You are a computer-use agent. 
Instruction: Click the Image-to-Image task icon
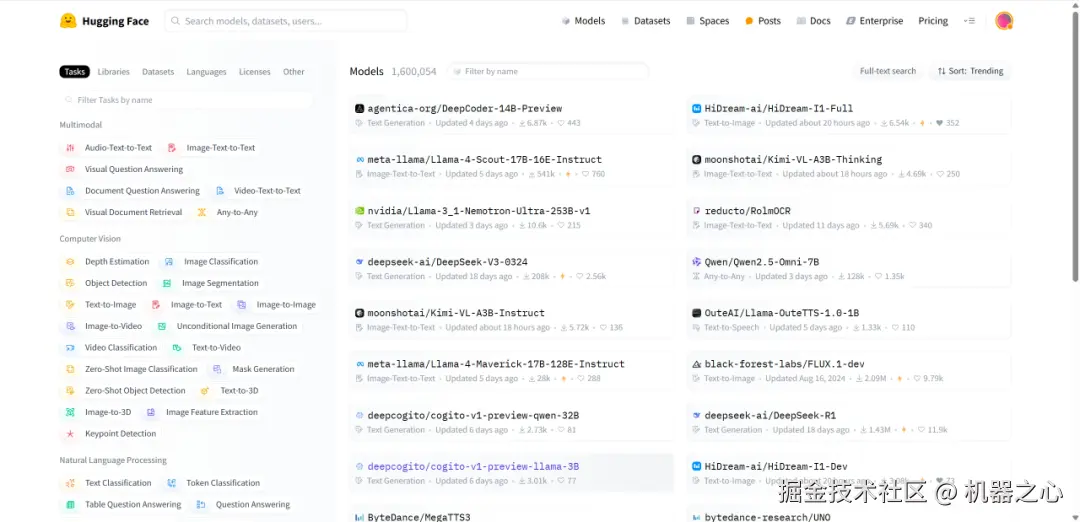point(242,304)
